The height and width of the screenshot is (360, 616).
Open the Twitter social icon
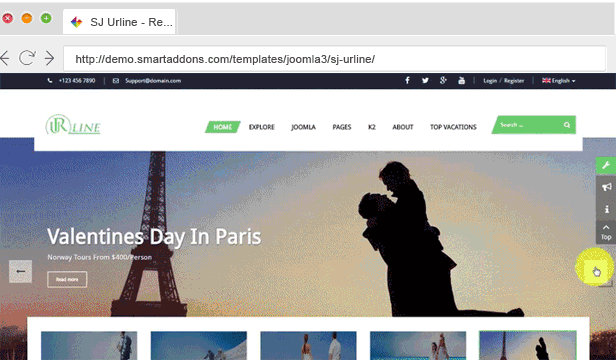(x=425, y=81)
